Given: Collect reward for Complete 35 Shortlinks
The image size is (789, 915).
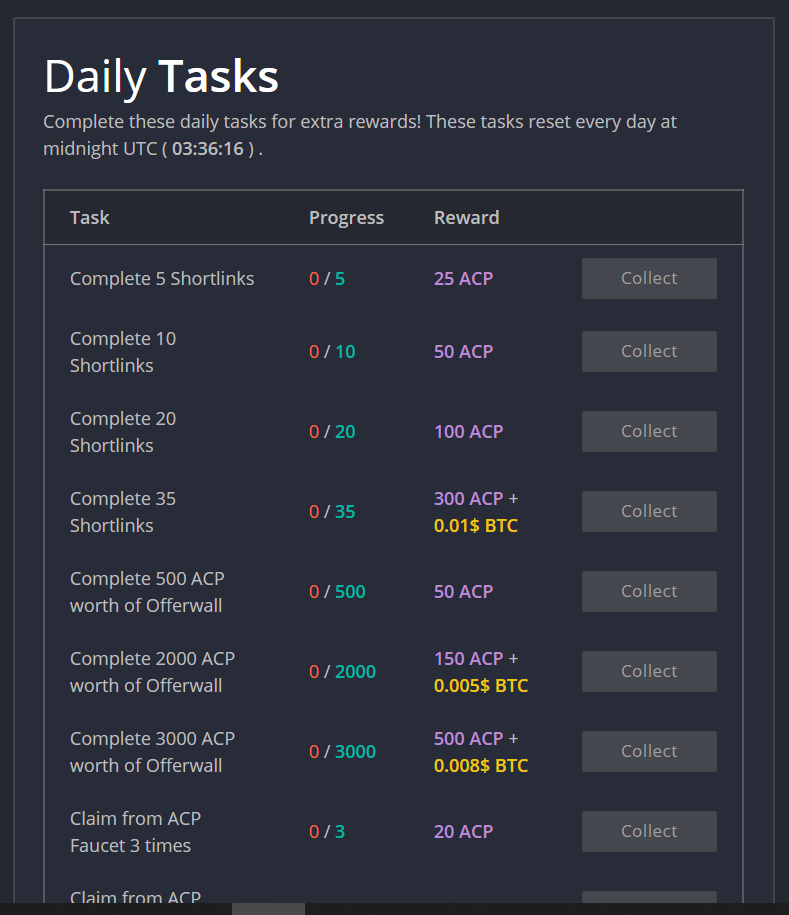Looking at the screenshot, I should point(649,511).
